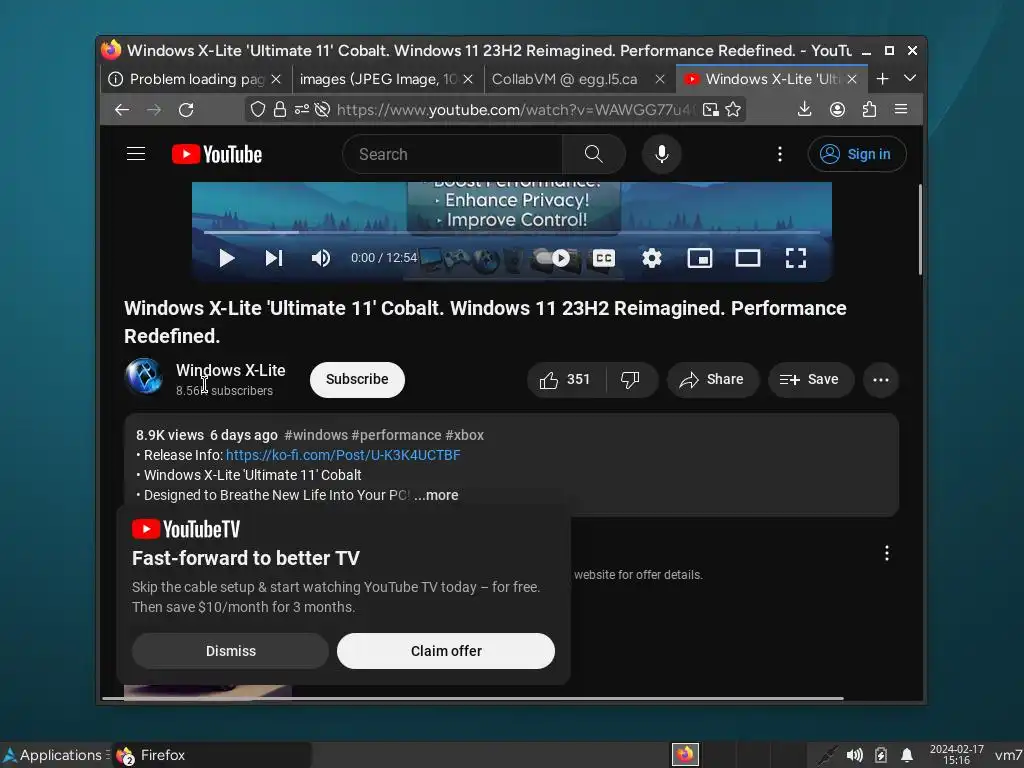Open picture-in-picture icon in address bar
This screenshot has height=768, width=1024.
click(x=711, y=110)
